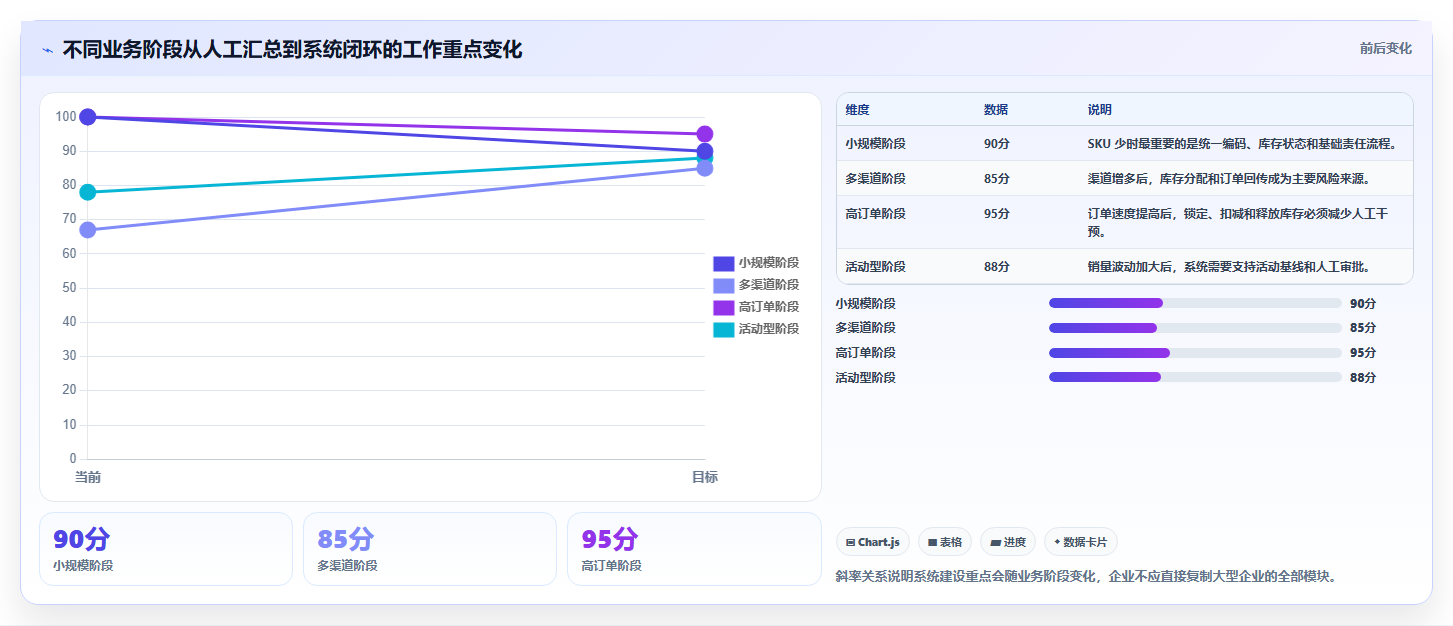Click the 90分 value in the table

pyautogui.click(x=997, y=144)
